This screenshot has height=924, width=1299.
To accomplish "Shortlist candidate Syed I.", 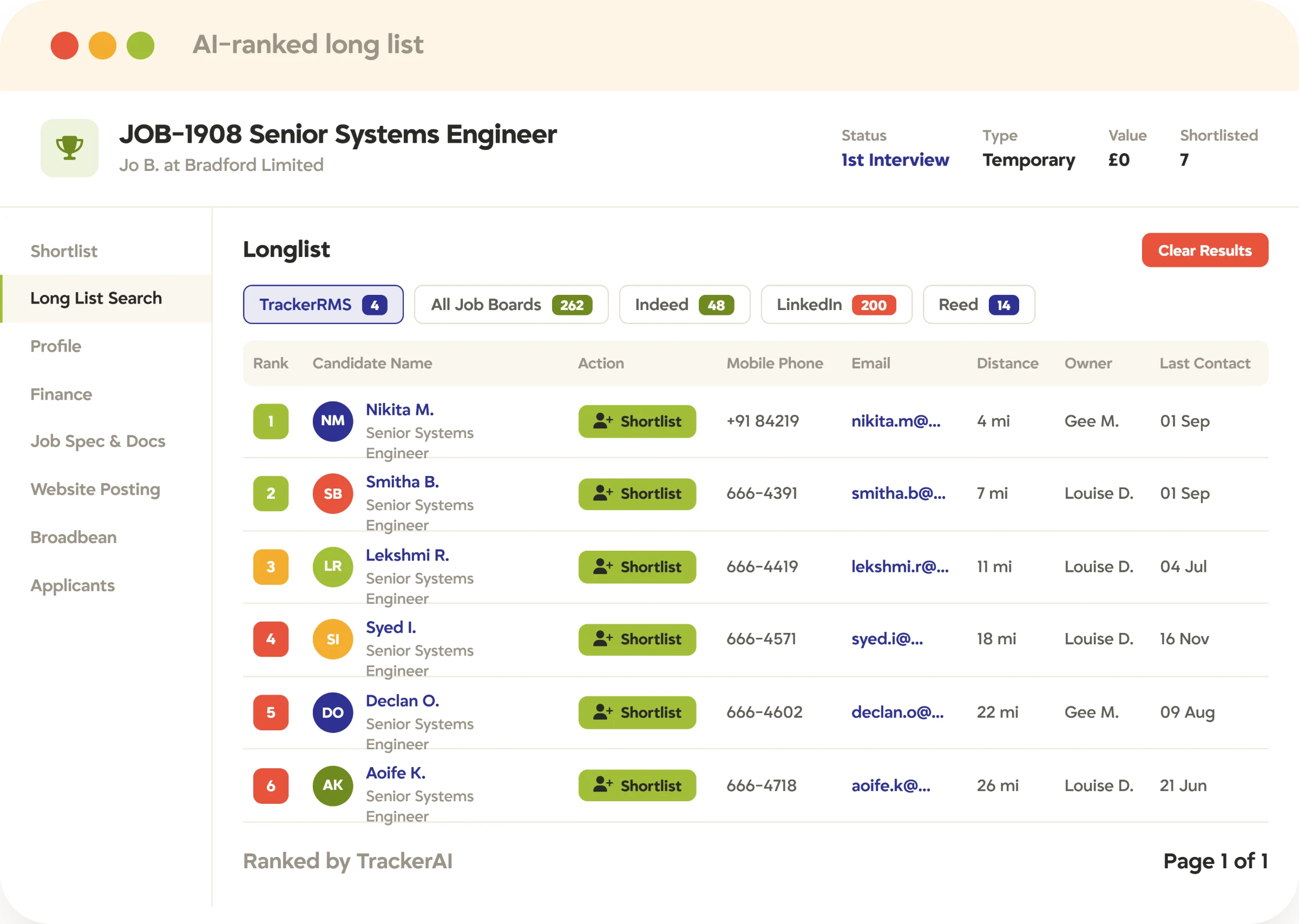I will (637, 639).
